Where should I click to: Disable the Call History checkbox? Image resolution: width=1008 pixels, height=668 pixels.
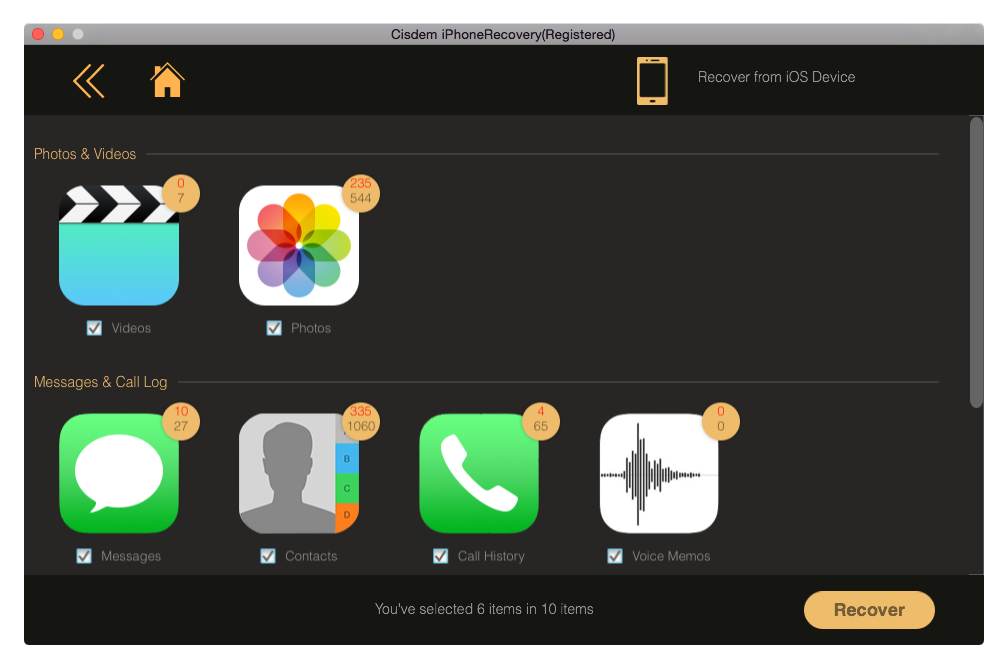(440, 555)
